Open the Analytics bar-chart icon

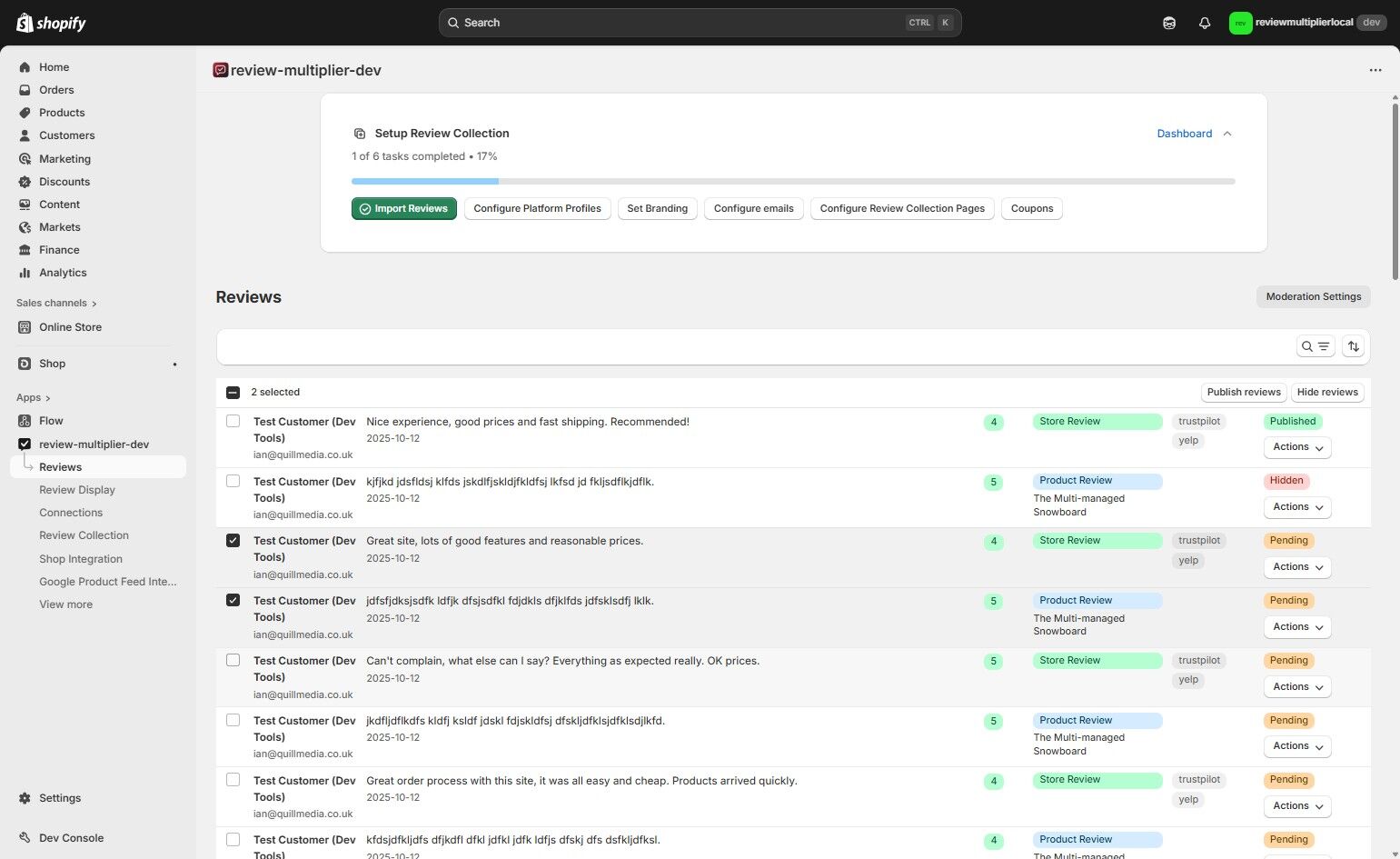tap(25, 272)
